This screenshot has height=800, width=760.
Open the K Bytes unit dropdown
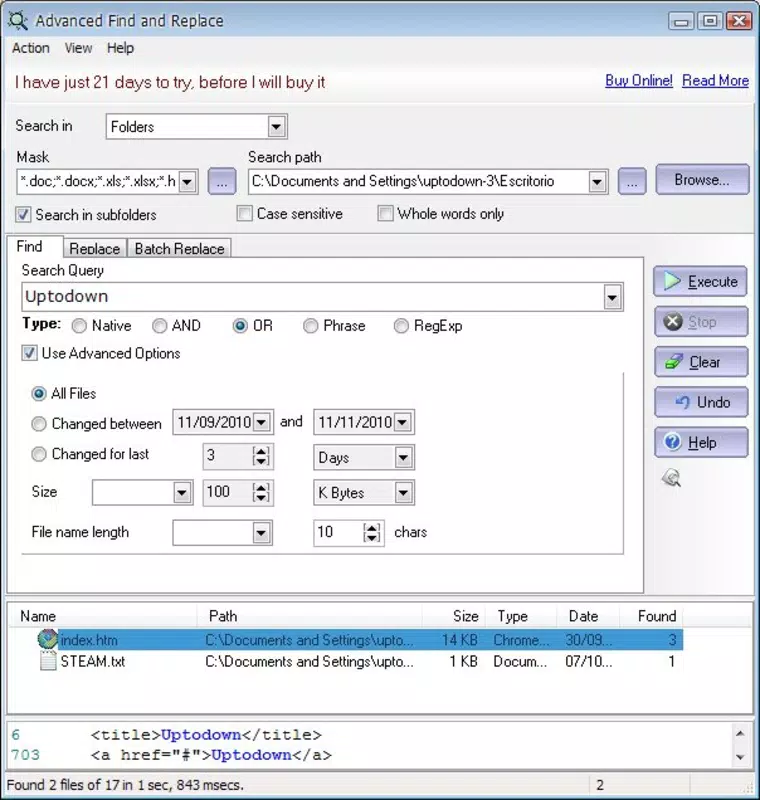pos(403,493)
